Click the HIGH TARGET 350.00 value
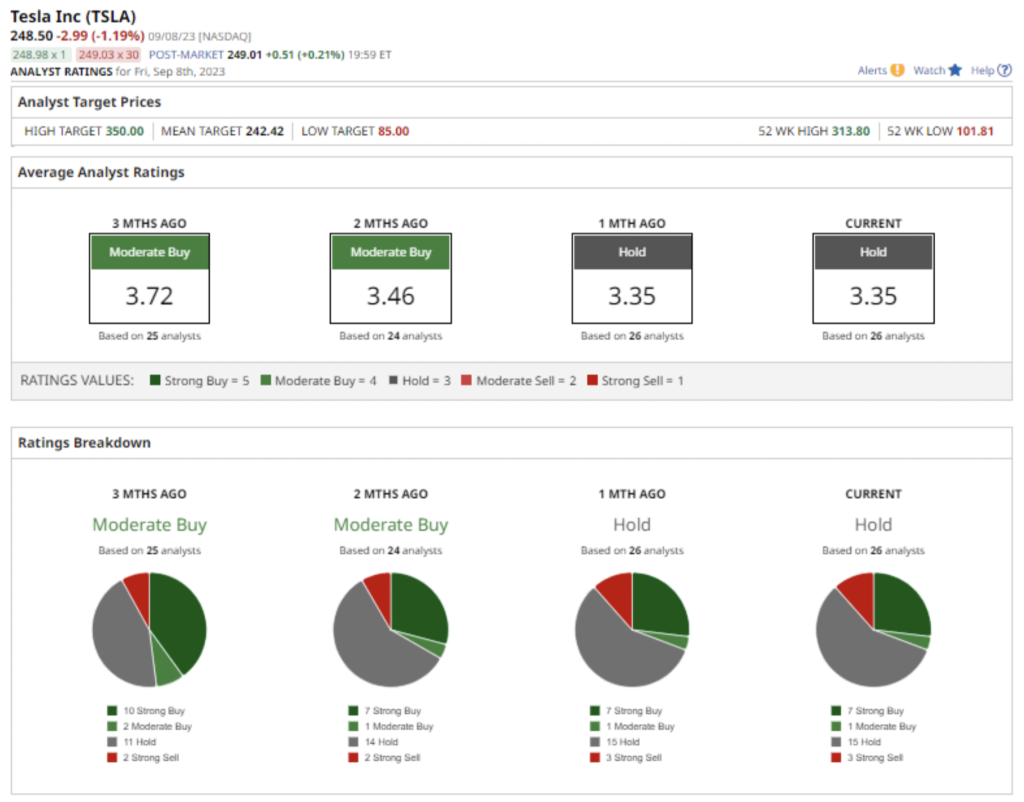 [x=125, y=131]
